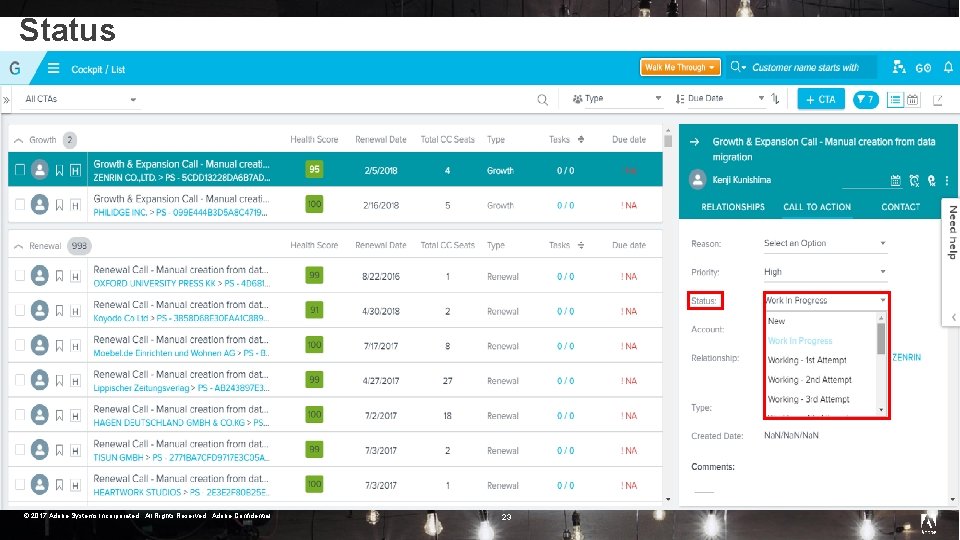The image size is (960, 540).
Task: Open the Reason Select an Option dropdown
Action: pyautogui.click(x=825, y=244)
